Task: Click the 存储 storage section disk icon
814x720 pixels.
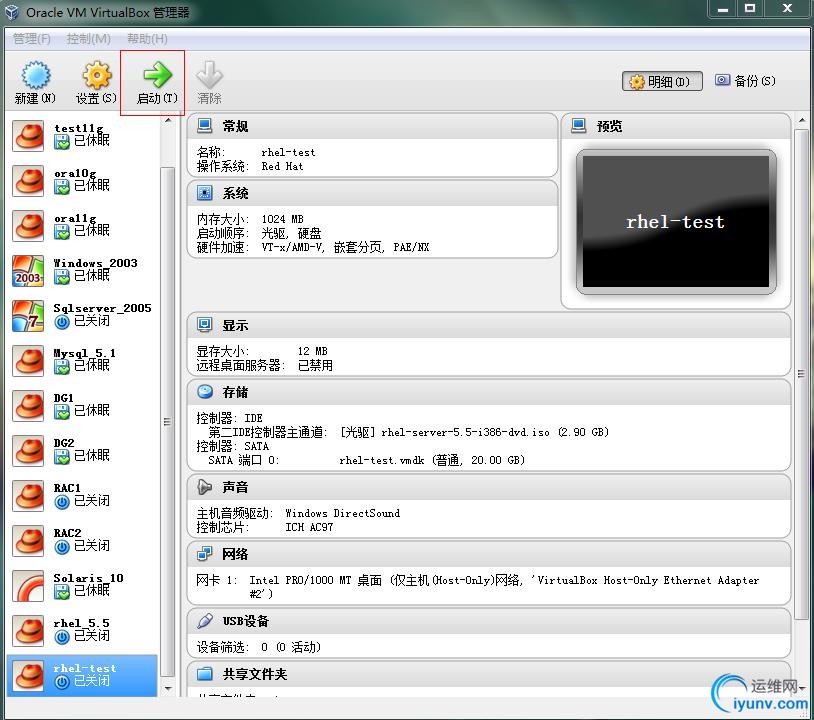Action: click(205, 392)
